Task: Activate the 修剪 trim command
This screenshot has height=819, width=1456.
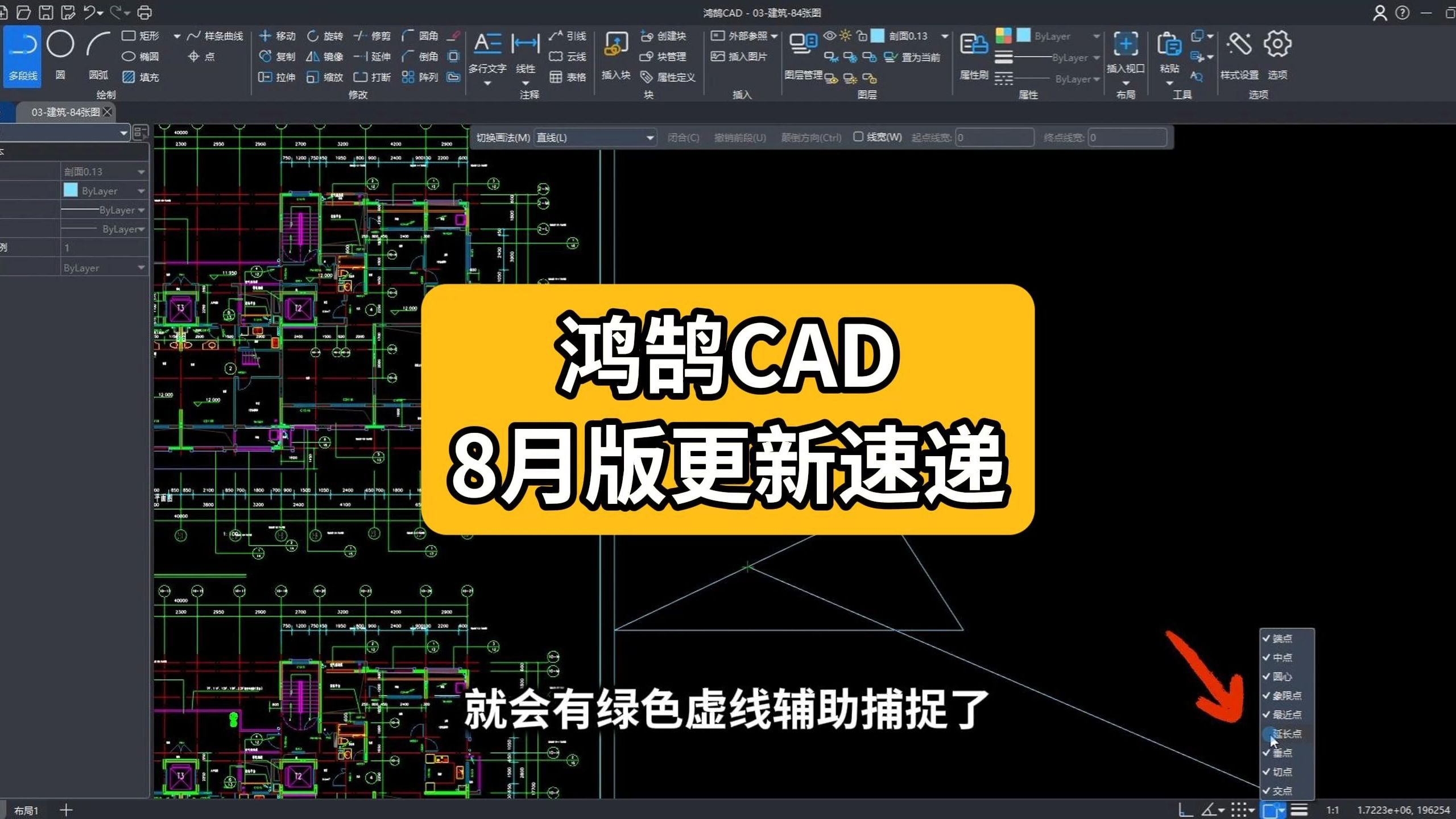Action: [x=372, y=36]
